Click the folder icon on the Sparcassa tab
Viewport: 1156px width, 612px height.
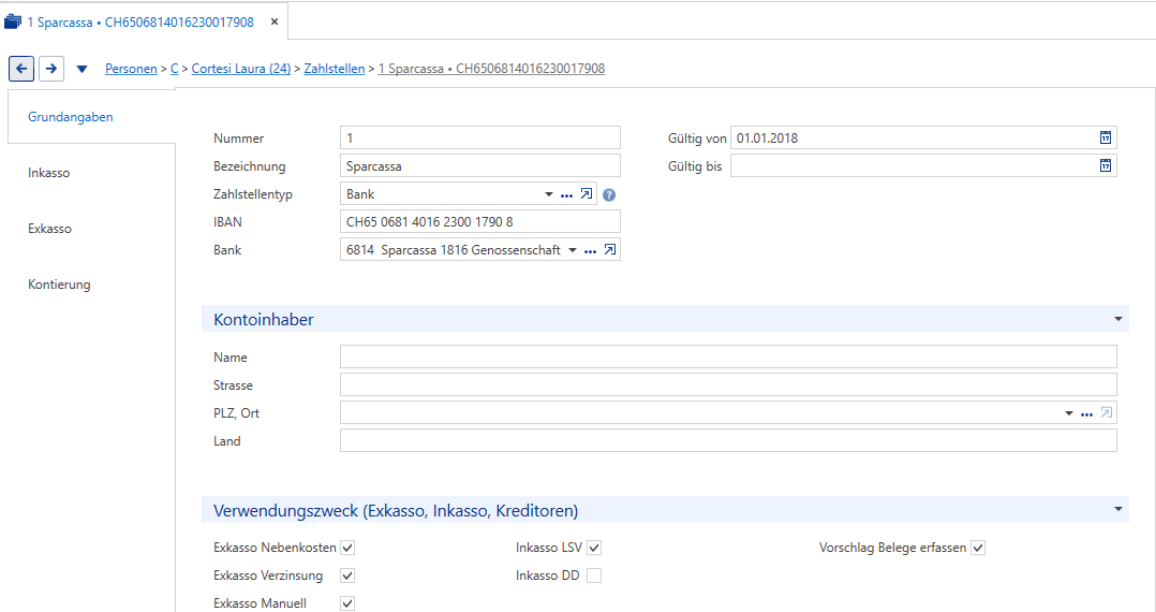point(13,21)
